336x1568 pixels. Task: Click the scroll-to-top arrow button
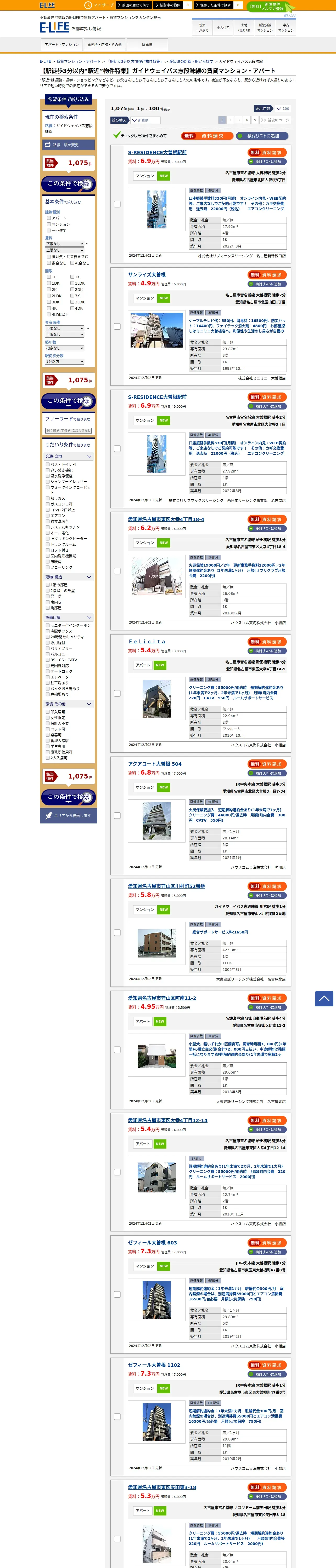[x=324, y=998]
